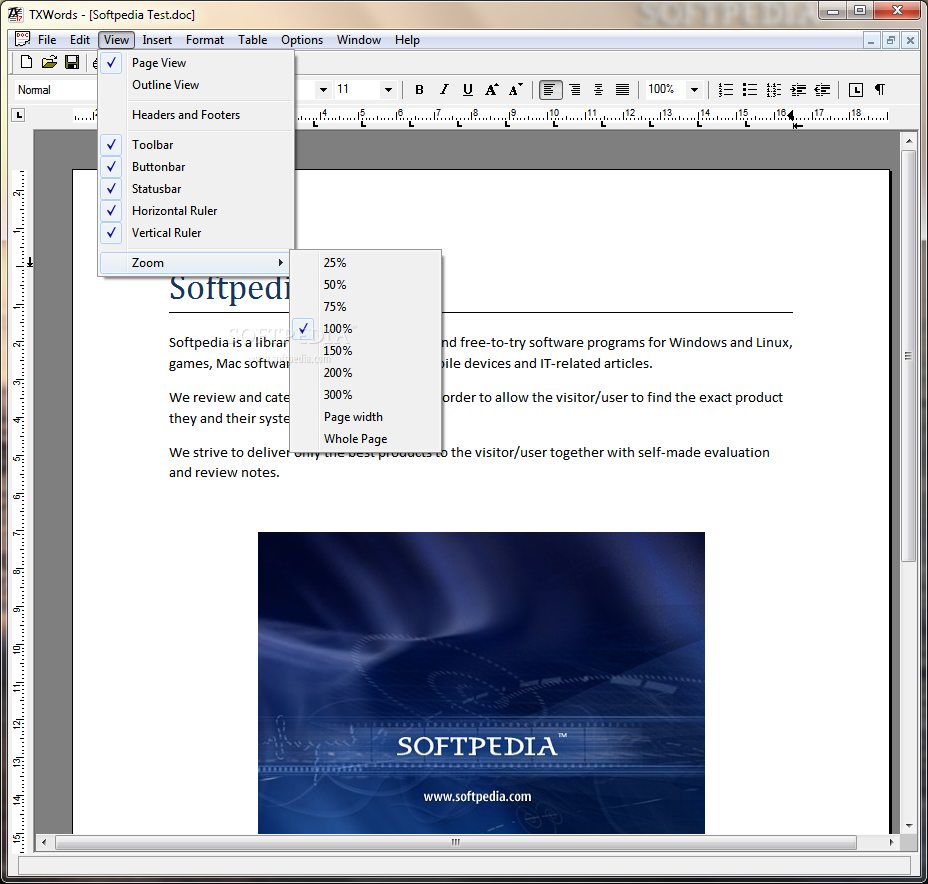Click the tab type toolbar icon
Image resolution: width=928 pixels, height=884 pixels.
[x=856, y=90]
